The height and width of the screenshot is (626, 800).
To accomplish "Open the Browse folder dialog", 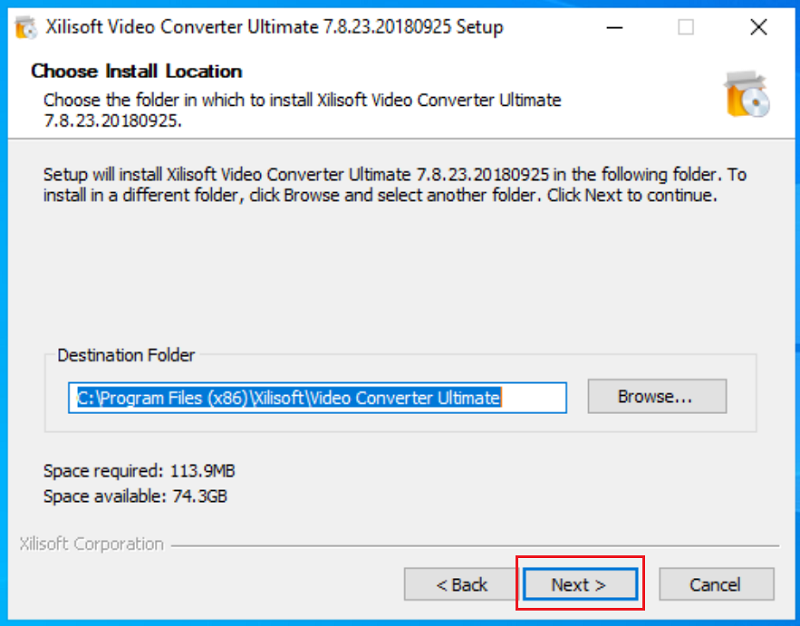I will pyautogui.click(x=656, y=396).
